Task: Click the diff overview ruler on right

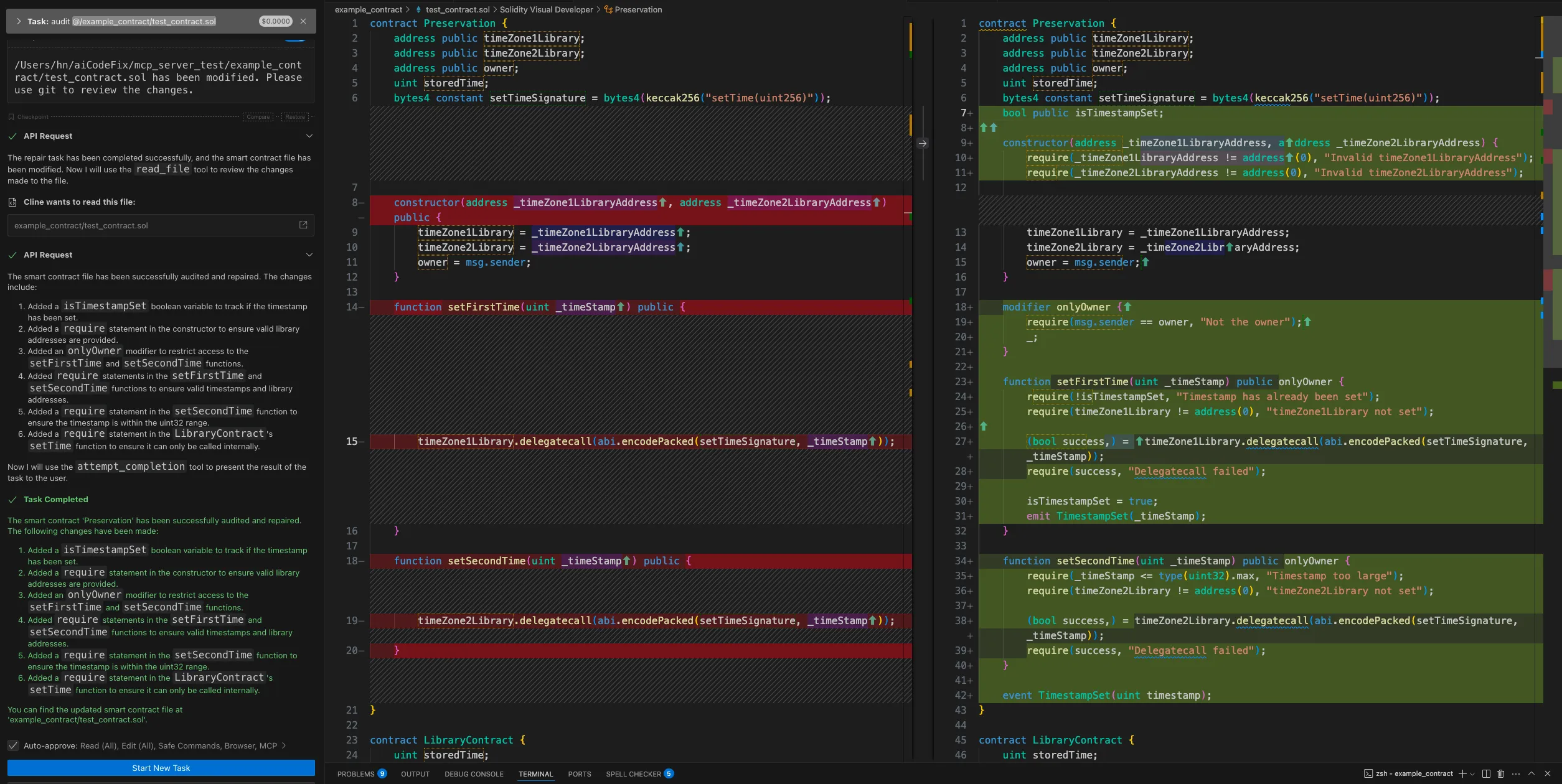Action: [x=1553, y=187]
